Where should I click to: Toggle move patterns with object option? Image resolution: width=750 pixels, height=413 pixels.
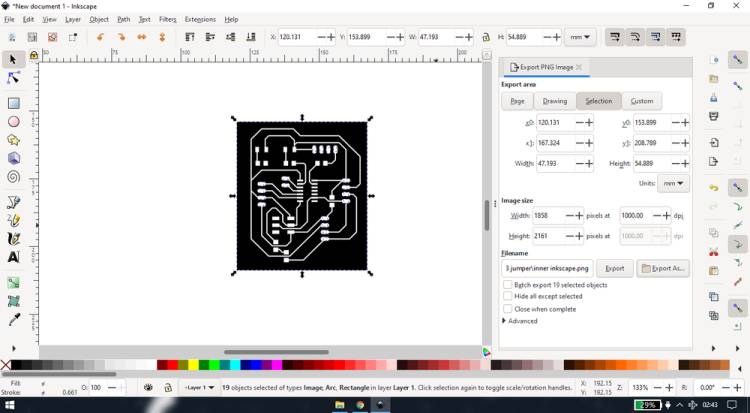676,37
